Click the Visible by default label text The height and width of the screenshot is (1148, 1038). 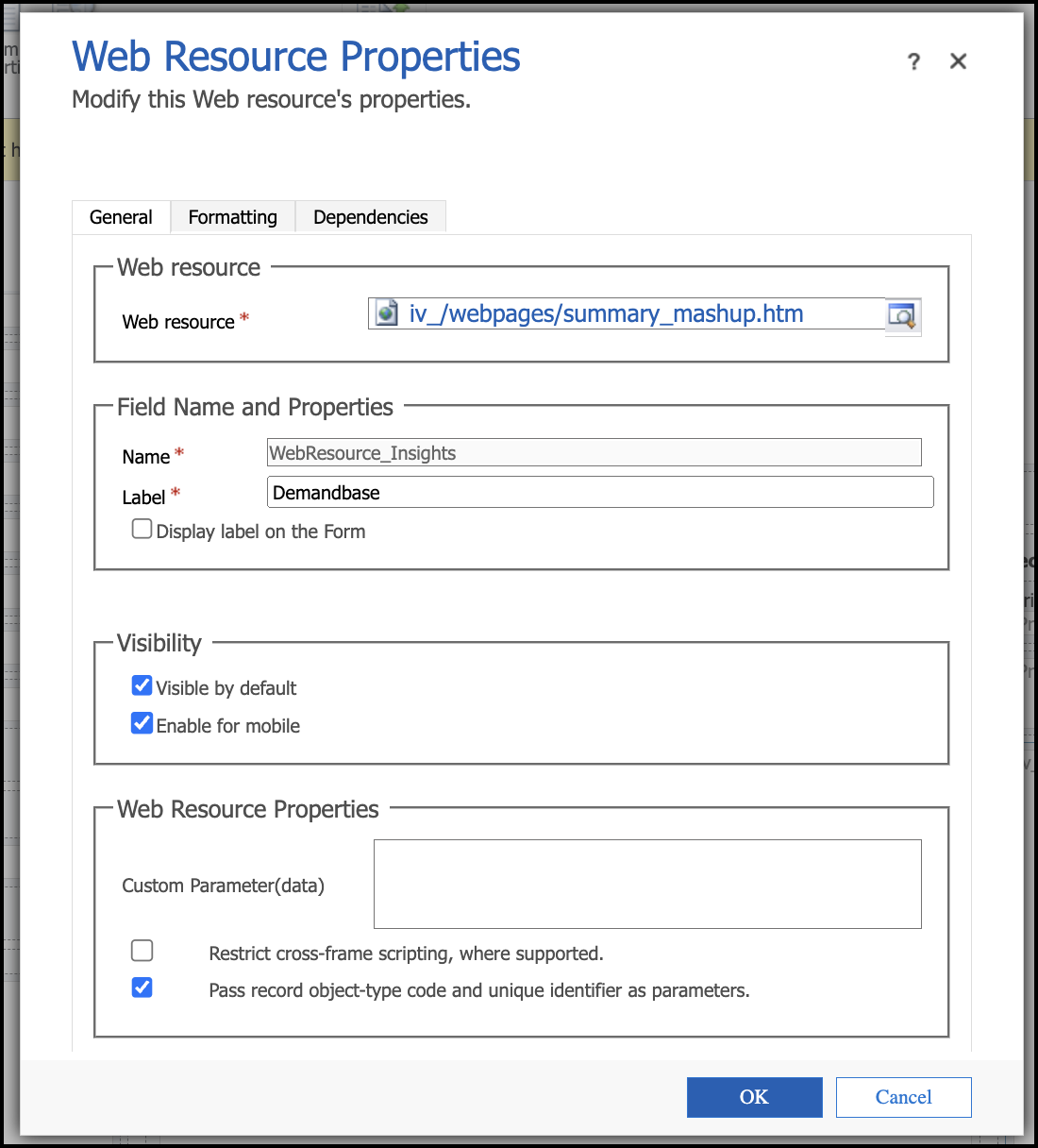tap(226, 688)
